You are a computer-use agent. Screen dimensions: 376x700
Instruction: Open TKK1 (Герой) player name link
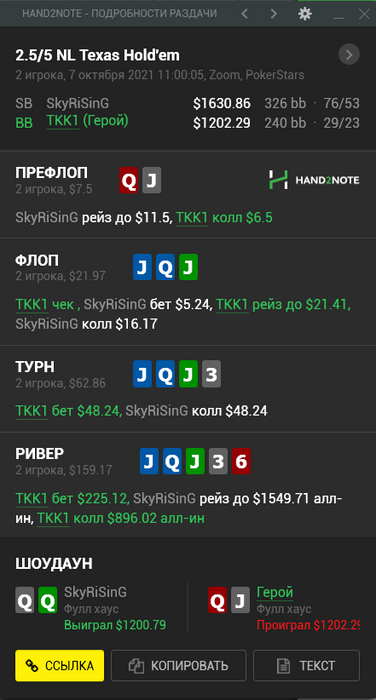click(87, 121)
